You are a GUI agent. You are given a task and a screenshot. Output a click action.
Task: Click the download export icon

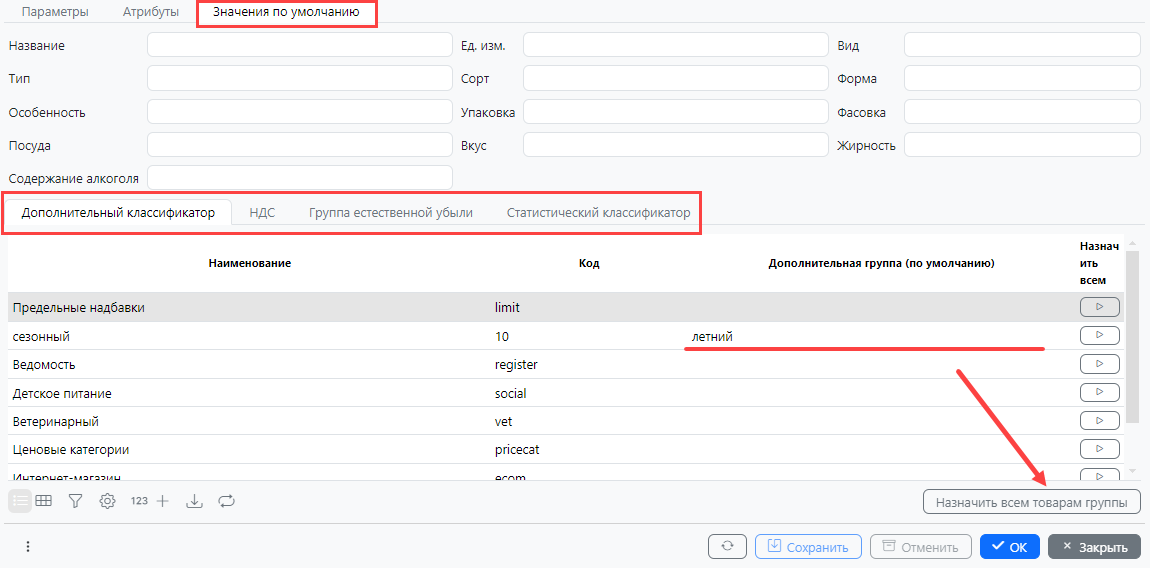pos(194,501)
